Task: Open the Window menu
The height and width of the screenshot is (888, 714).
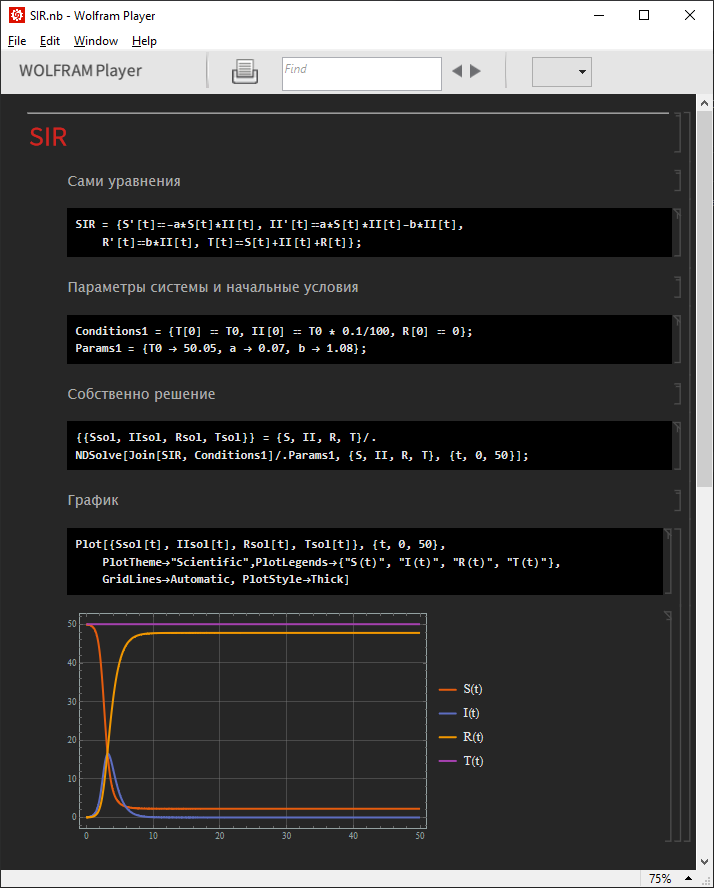Action: [x=96, y=41]
